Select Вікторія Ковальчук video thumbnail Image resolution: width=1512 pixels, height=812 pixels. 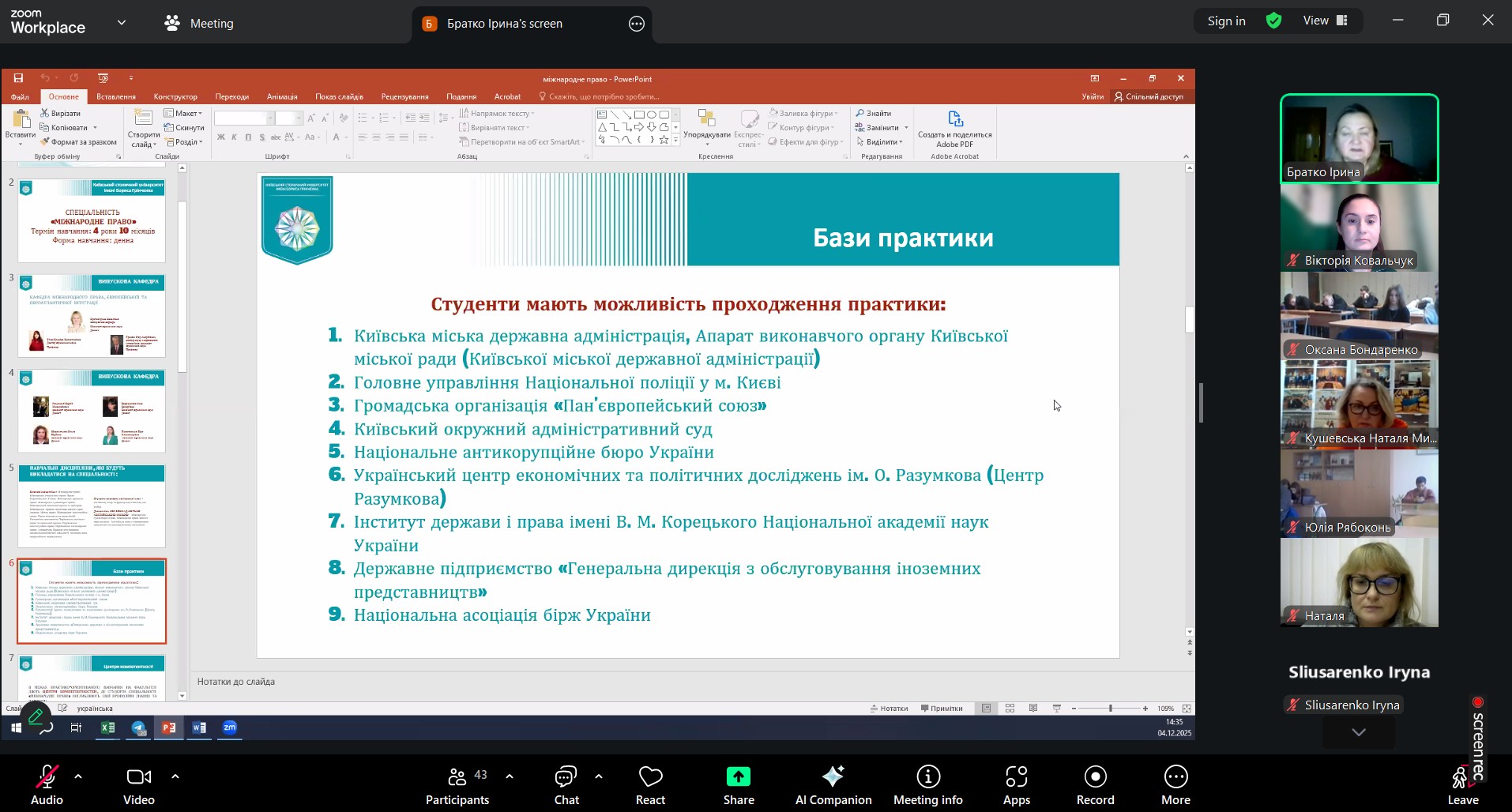point(1359,227)
